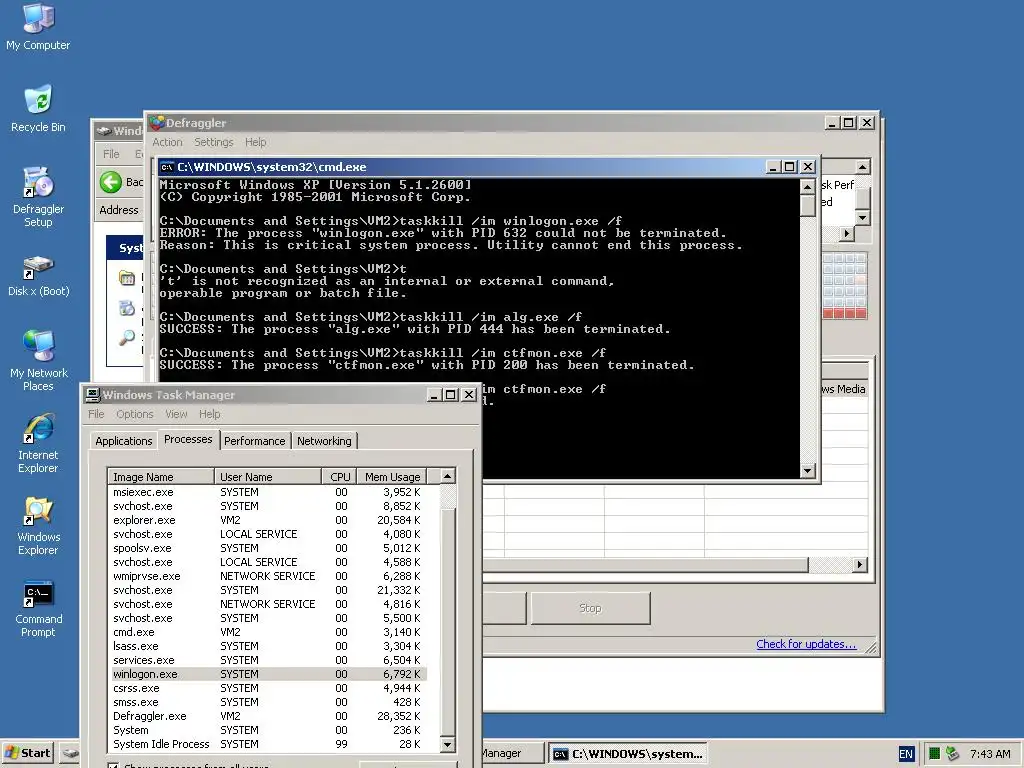This screenshot has height=768, width=1024.
Task: Select System Idle Process row
Action: pos(268,744)
